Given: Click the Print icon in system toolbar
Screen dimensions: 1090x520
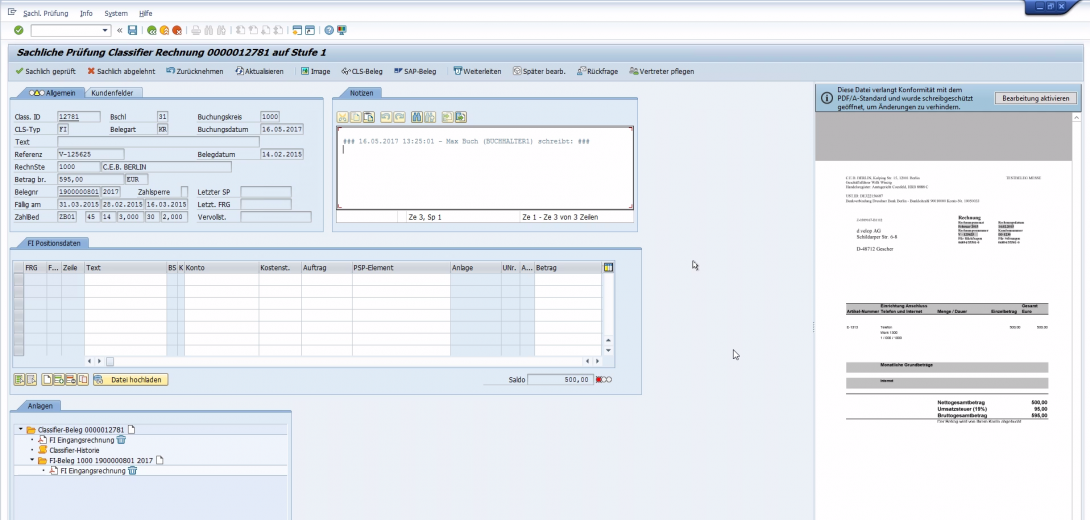Looking at the screenshot, I should pos(196,31).
